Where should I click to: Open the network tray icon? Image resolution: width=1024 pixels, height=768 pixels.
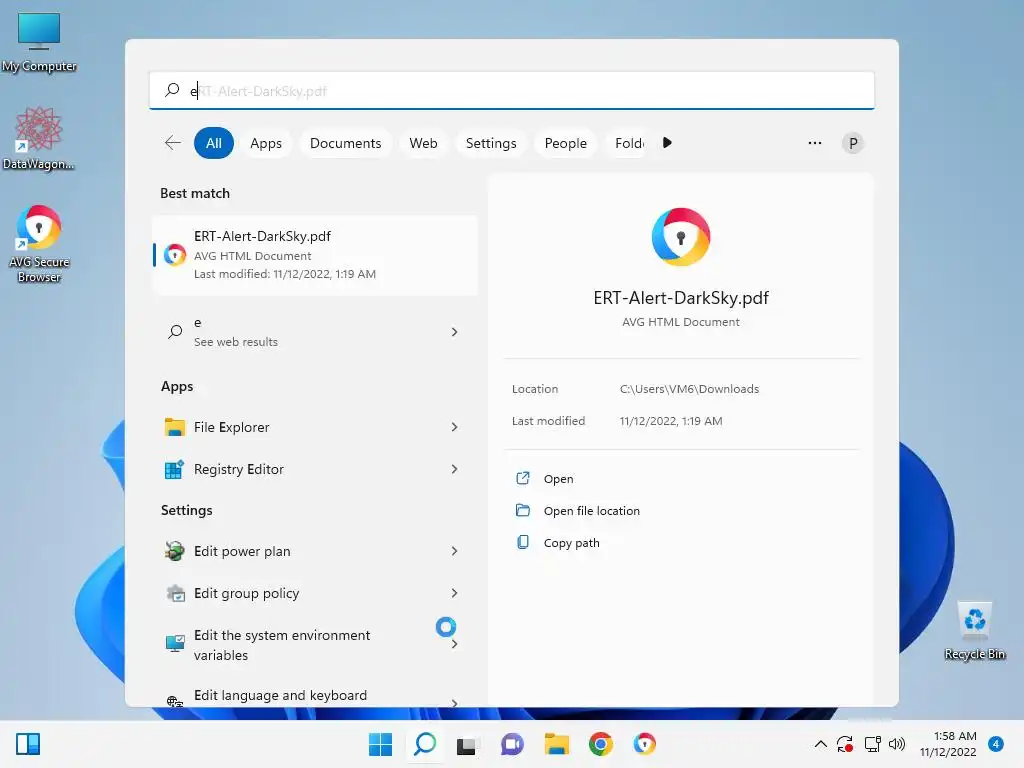tap(872, 744)
